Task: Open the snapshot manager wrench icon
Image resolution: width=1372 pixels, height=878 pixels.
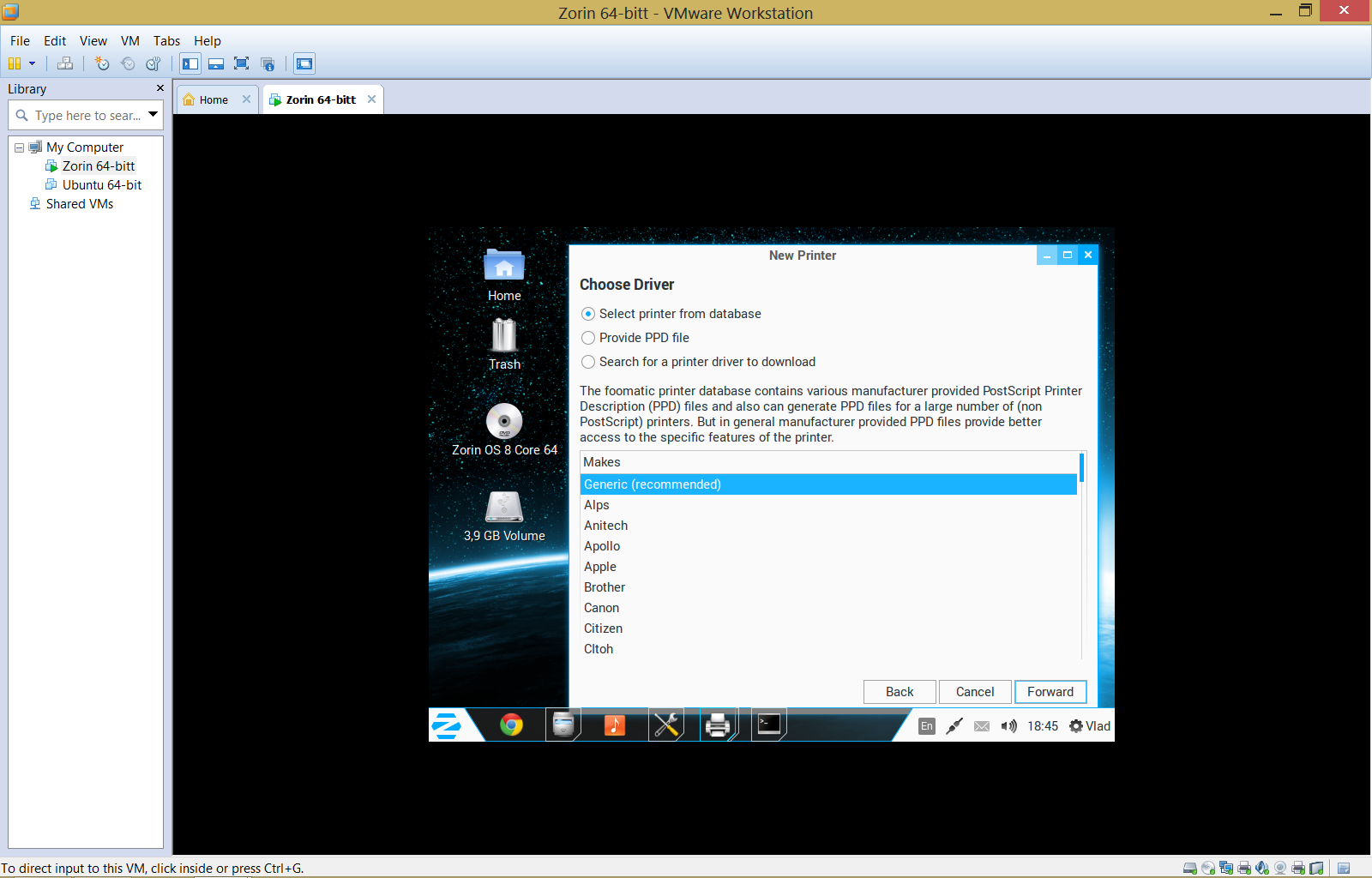Action: 153,63
